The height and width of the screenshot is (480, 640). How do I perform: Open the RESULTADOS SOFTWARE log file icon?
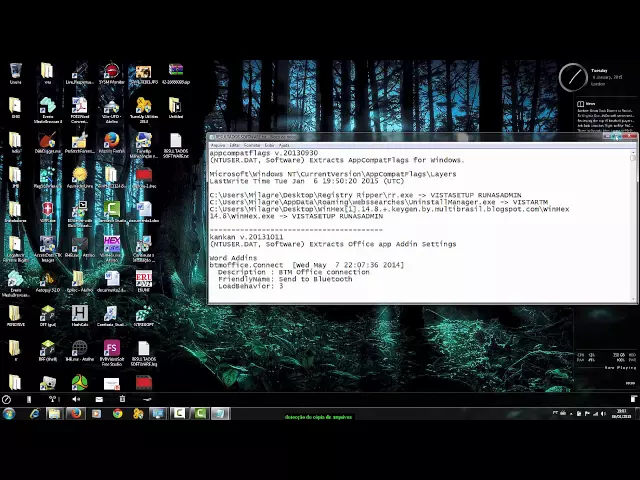click(144, 353)
